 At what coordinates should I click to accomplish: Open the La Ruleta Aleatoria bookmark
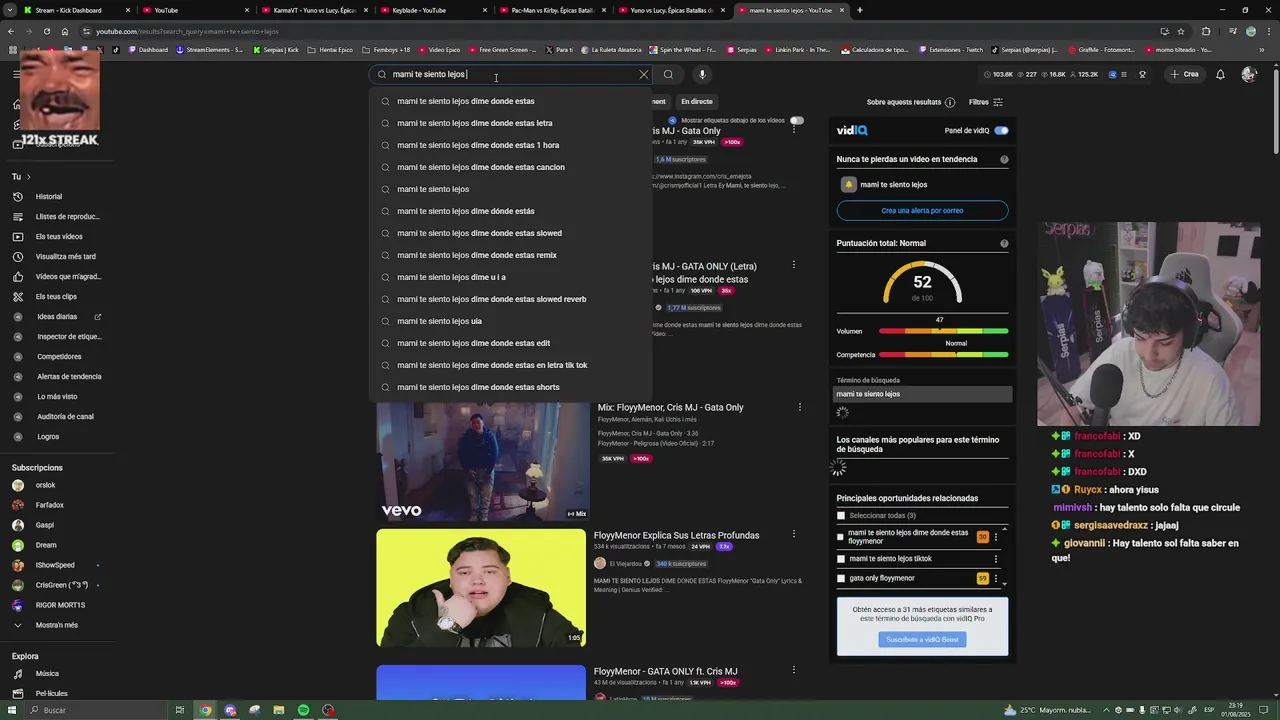click(611, 49)
